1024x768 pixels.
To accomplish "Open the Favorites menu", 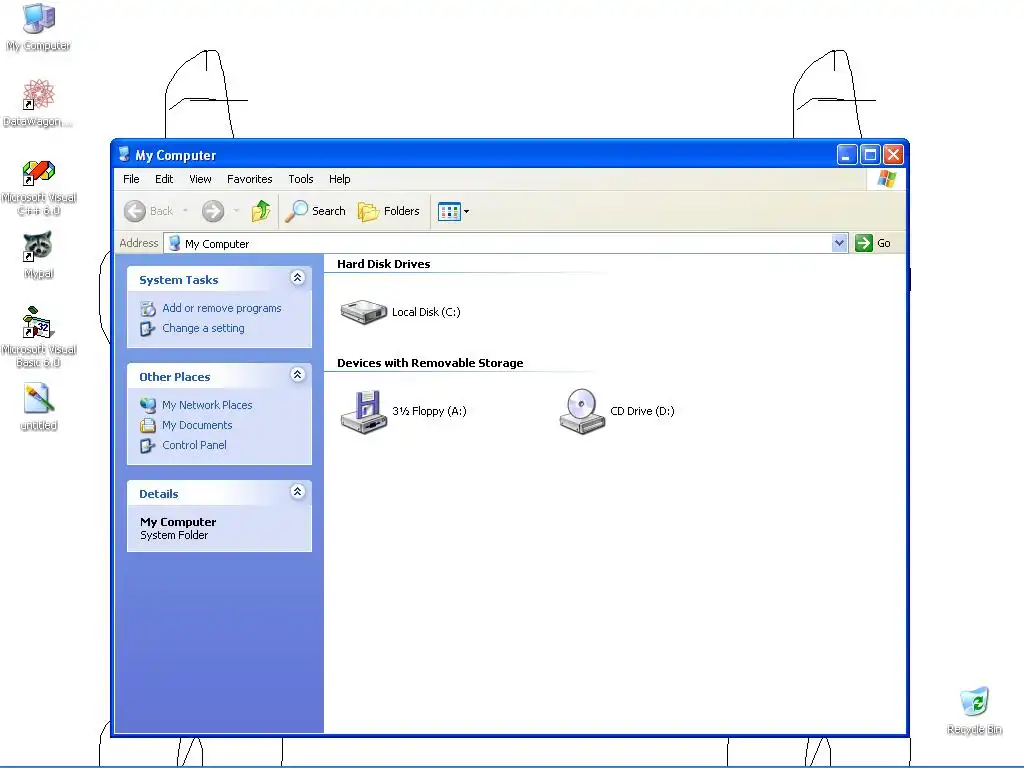I will pyautogui.click(x=249, y=179).
